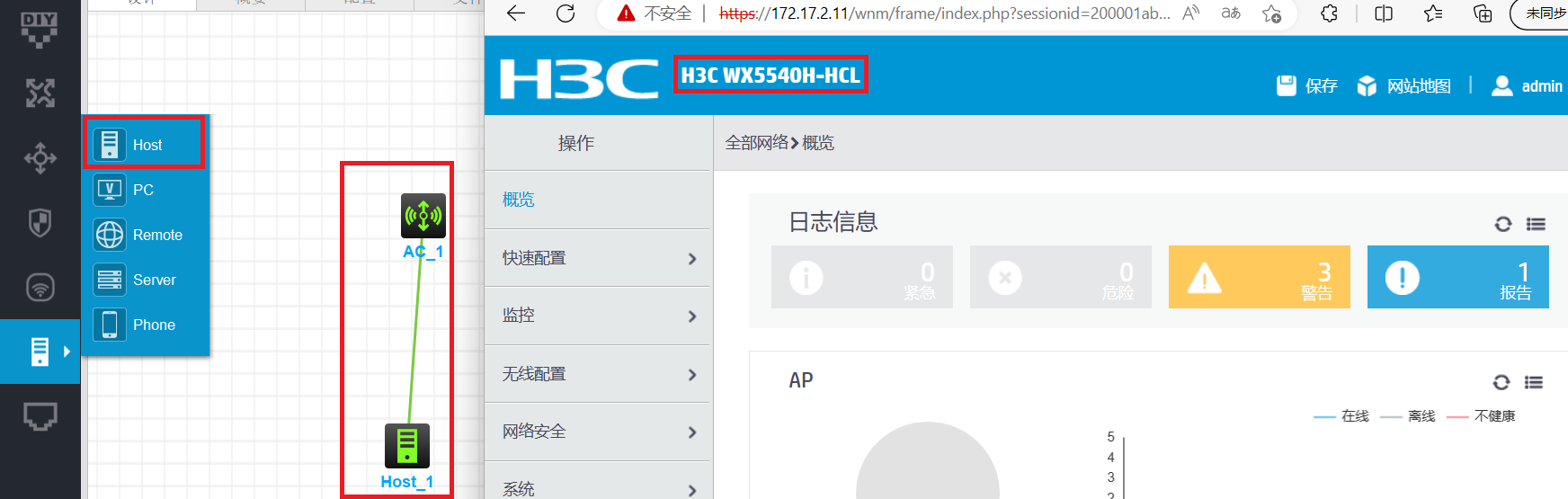
Task: Expand the 网络安全 menu
Action: click(x=597, y=432)
